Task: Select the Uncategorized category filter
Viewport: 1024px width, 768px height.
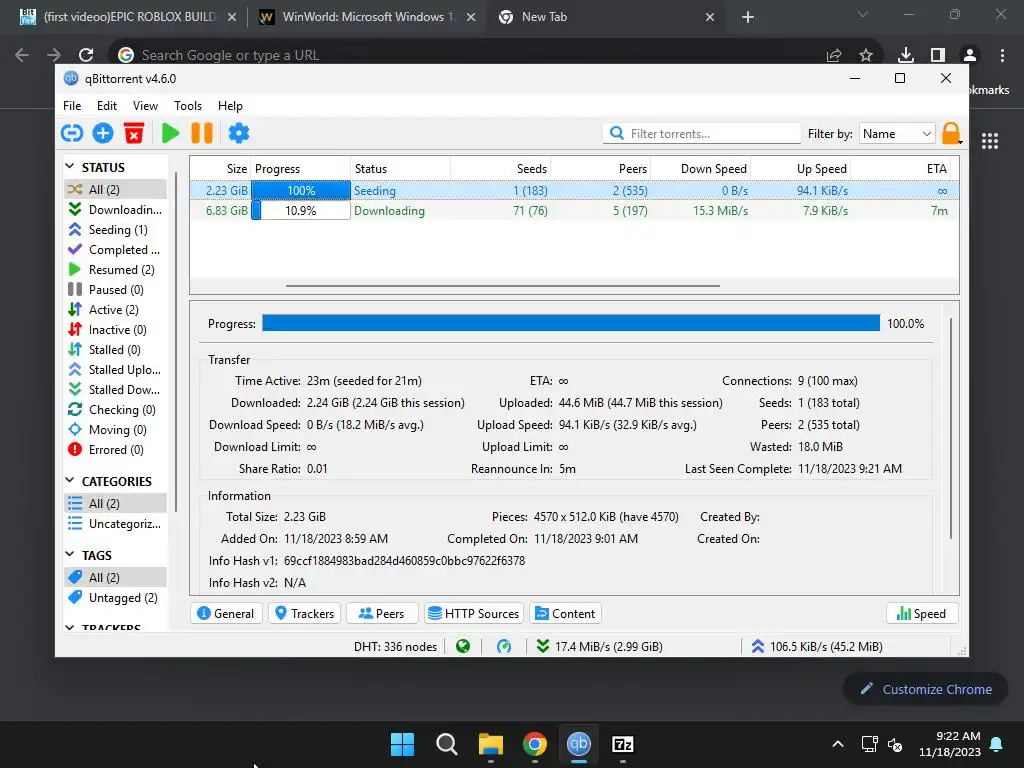Action: click(x=115, y=524)
